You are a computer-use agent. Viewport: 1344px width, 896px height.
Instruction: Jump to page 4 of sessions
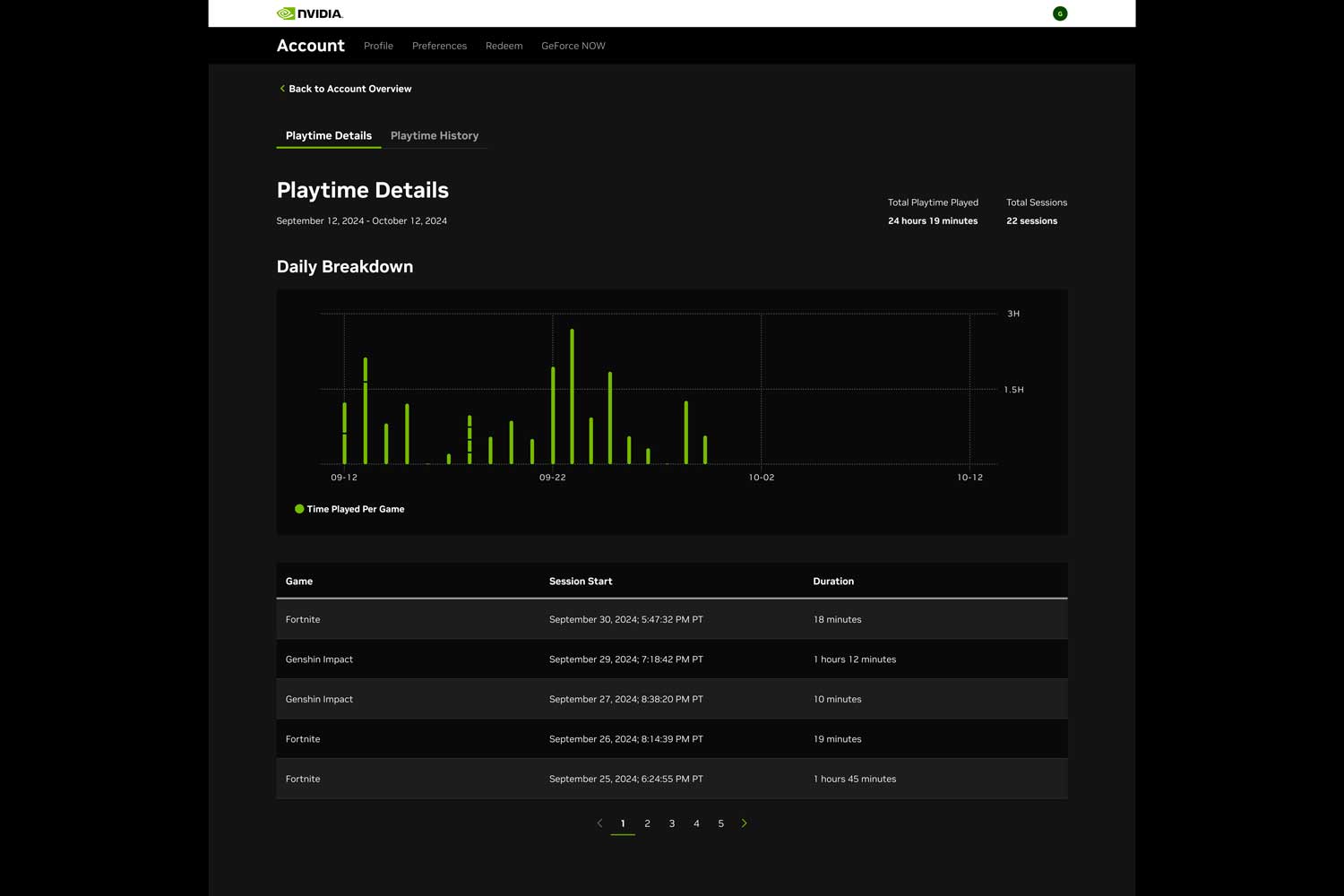click(x=696, y=823)
